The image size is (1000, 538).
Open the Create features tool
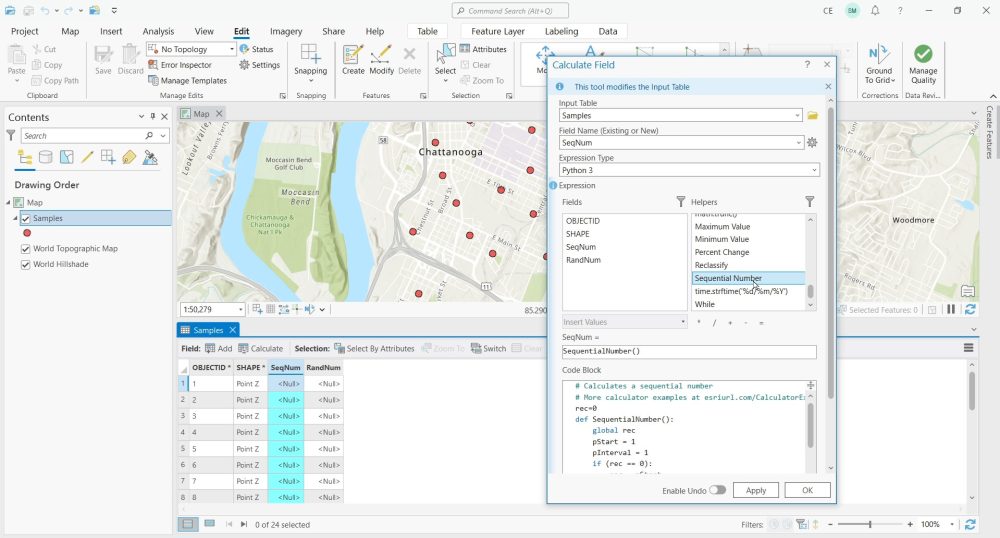pyautogui.click(x=353, y=60)
